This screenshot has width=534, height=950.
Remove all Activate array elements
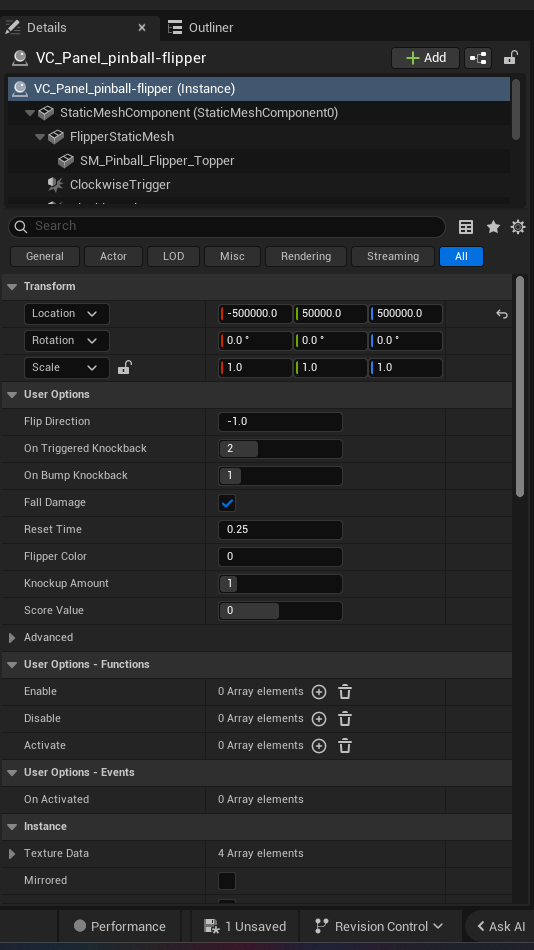[x=345, y=746]
